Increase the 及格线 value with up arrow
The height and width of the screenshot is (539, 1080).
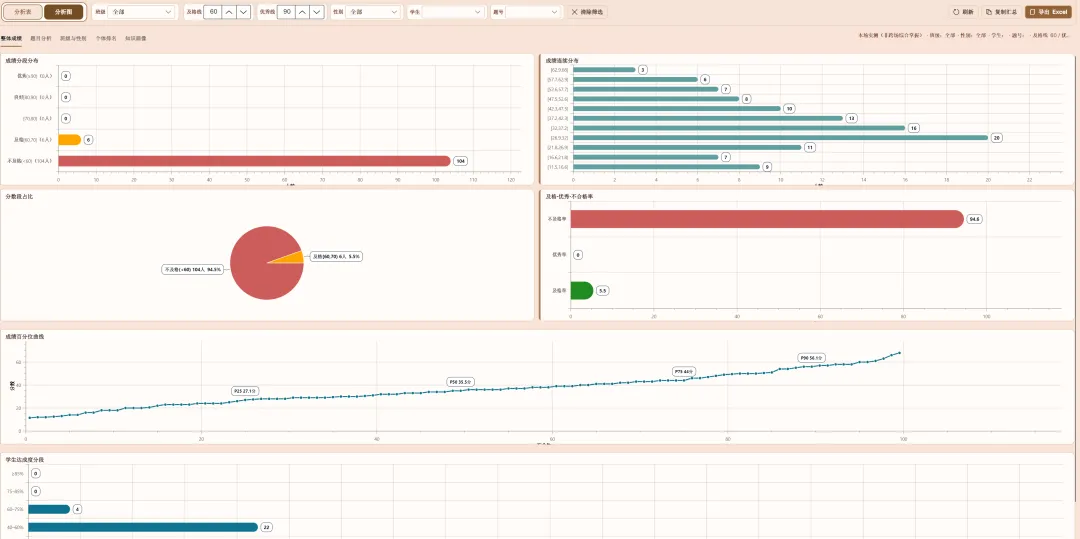click(x=229, y=12)
